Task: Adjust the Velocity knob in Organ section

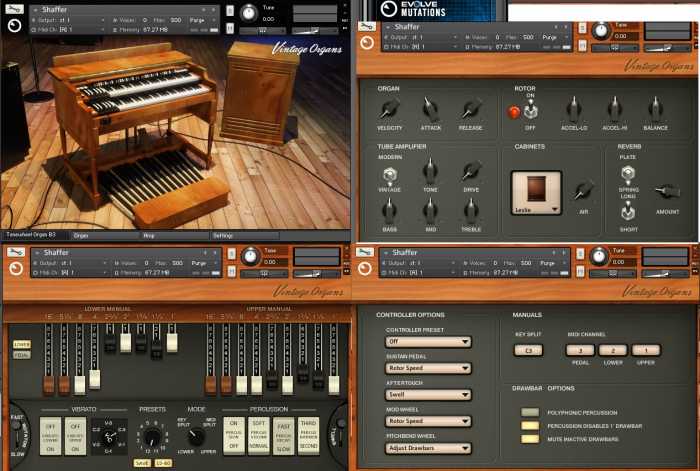Action: 389,109
